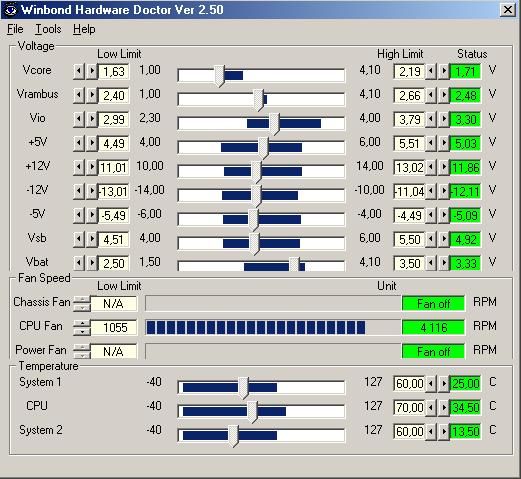Increase +5V high limit using right arrow

coord(444,143)
